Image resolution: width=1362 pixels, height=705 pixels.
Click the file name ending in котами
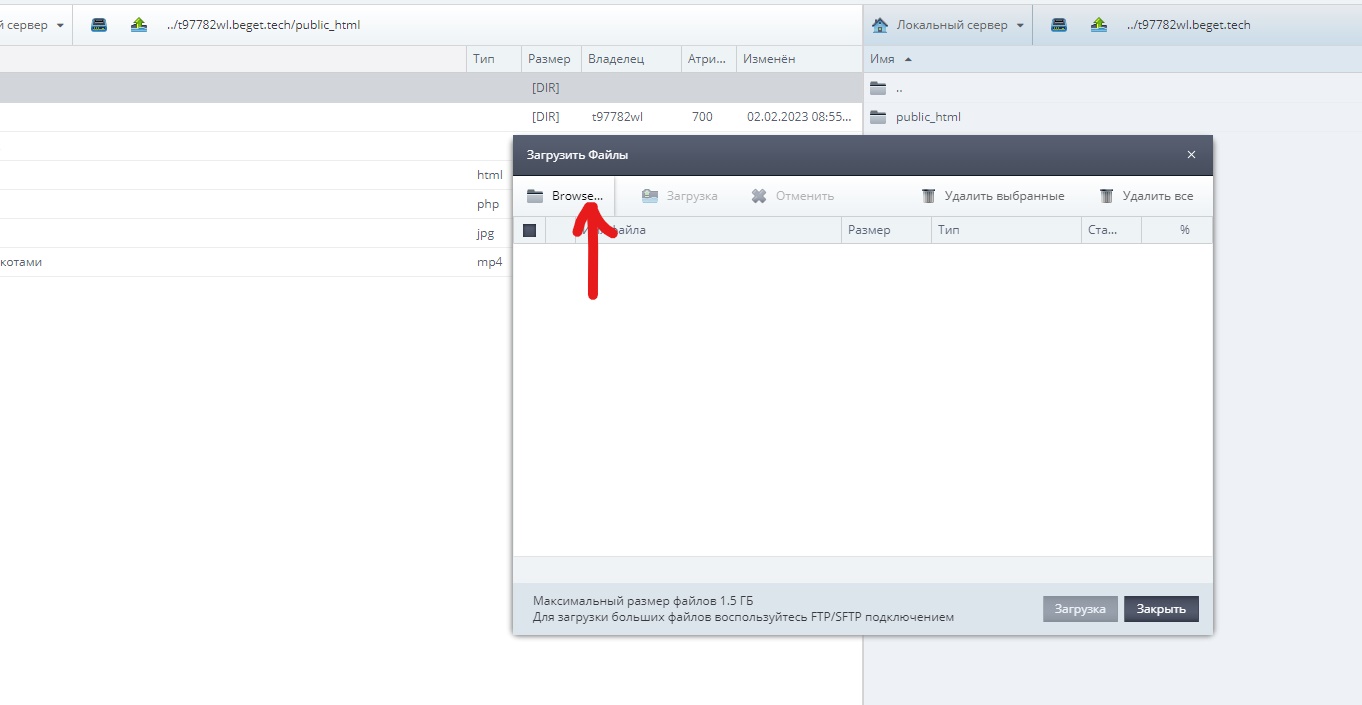(x=21, y=262)
